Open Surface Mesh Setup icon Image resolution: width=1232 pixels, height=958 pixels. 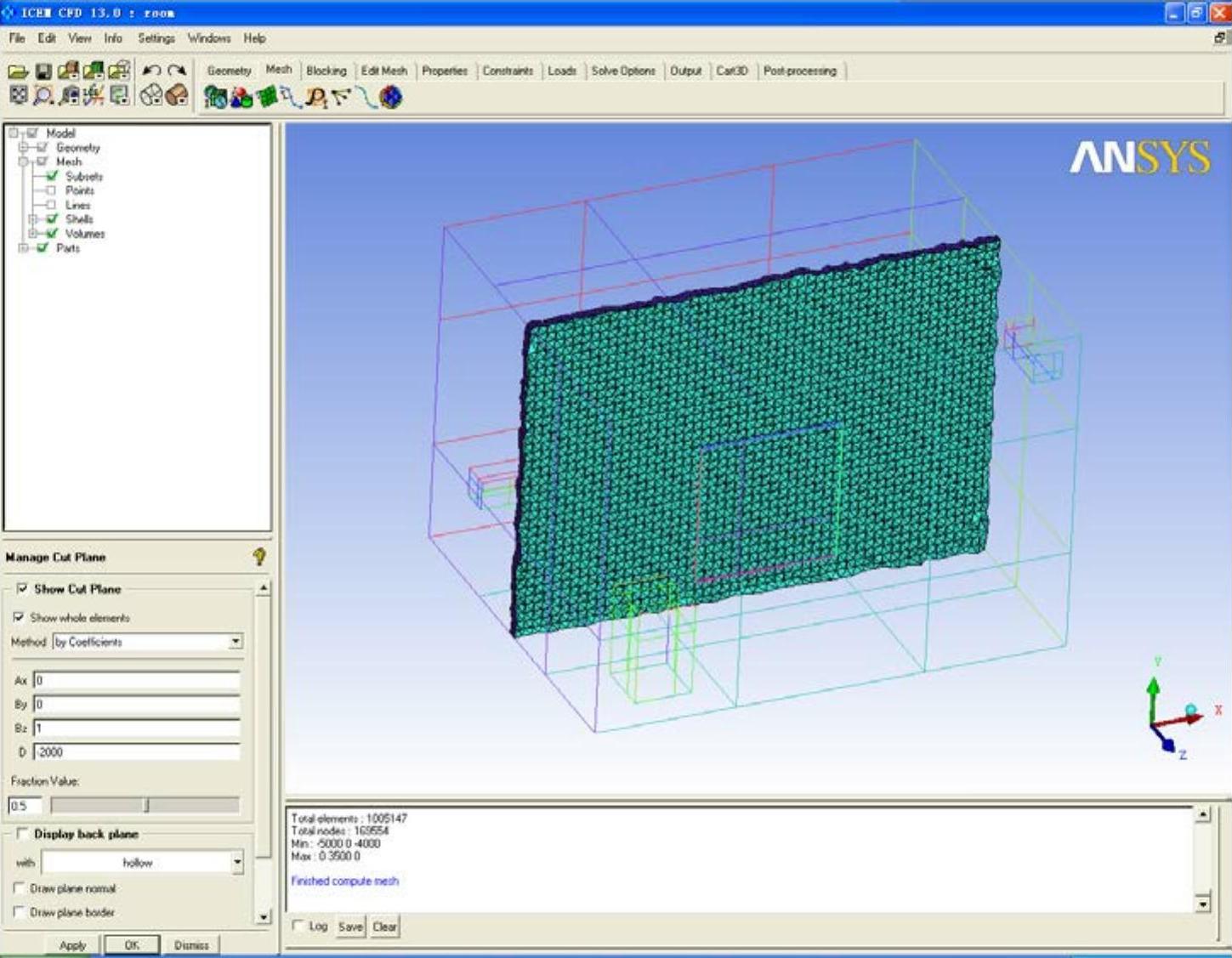click(x=267, y=98)
